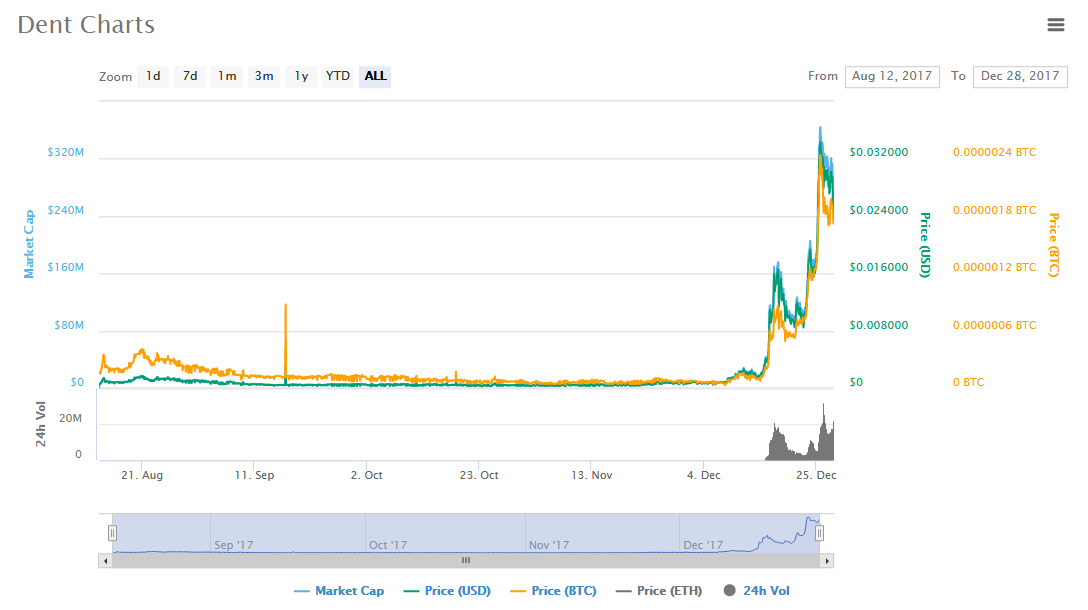Choose the YTD zoom option

pyautogui.click(x=337, y=76)
